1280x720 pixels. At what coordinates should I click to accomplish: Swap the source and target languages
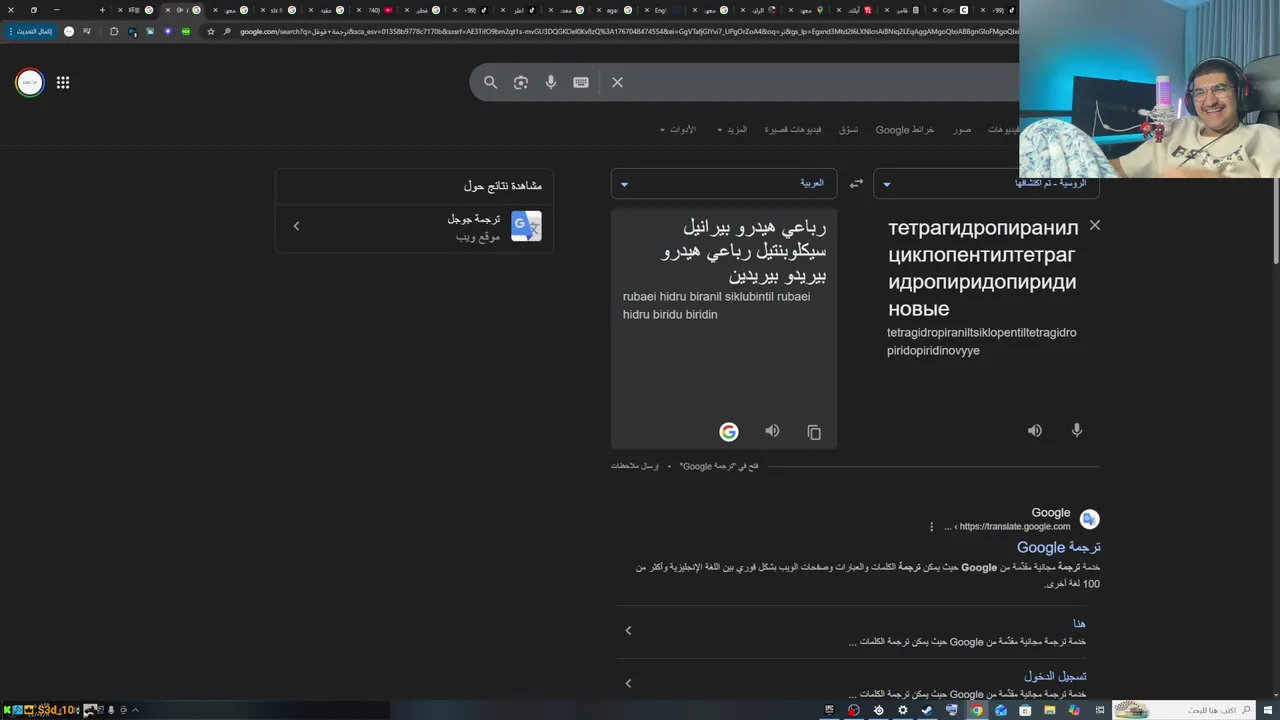856,184
